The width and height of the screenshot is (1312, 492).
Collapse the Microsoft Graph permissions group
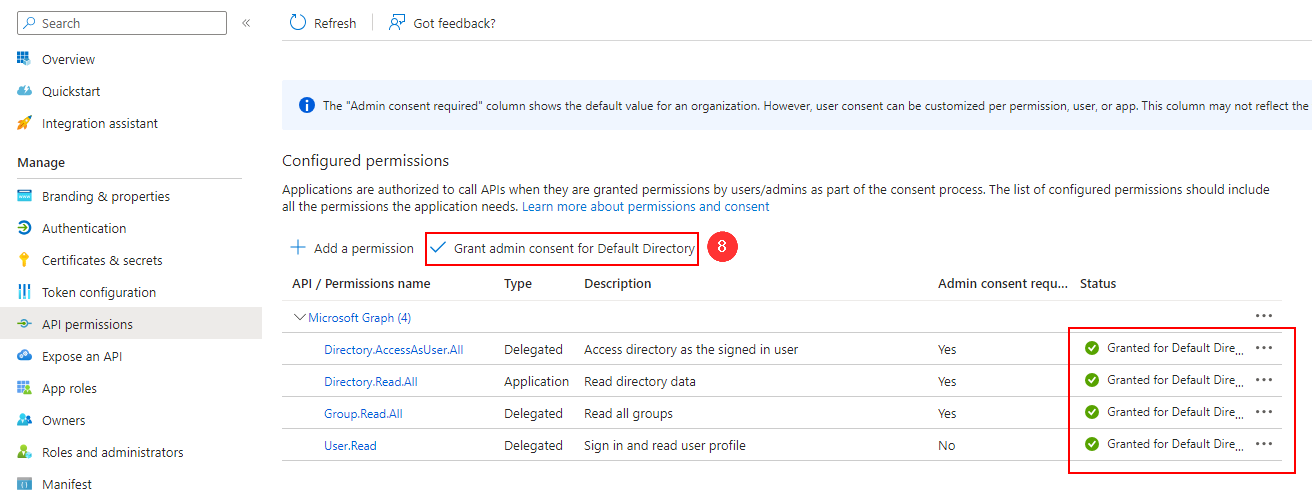coord(299,318)
